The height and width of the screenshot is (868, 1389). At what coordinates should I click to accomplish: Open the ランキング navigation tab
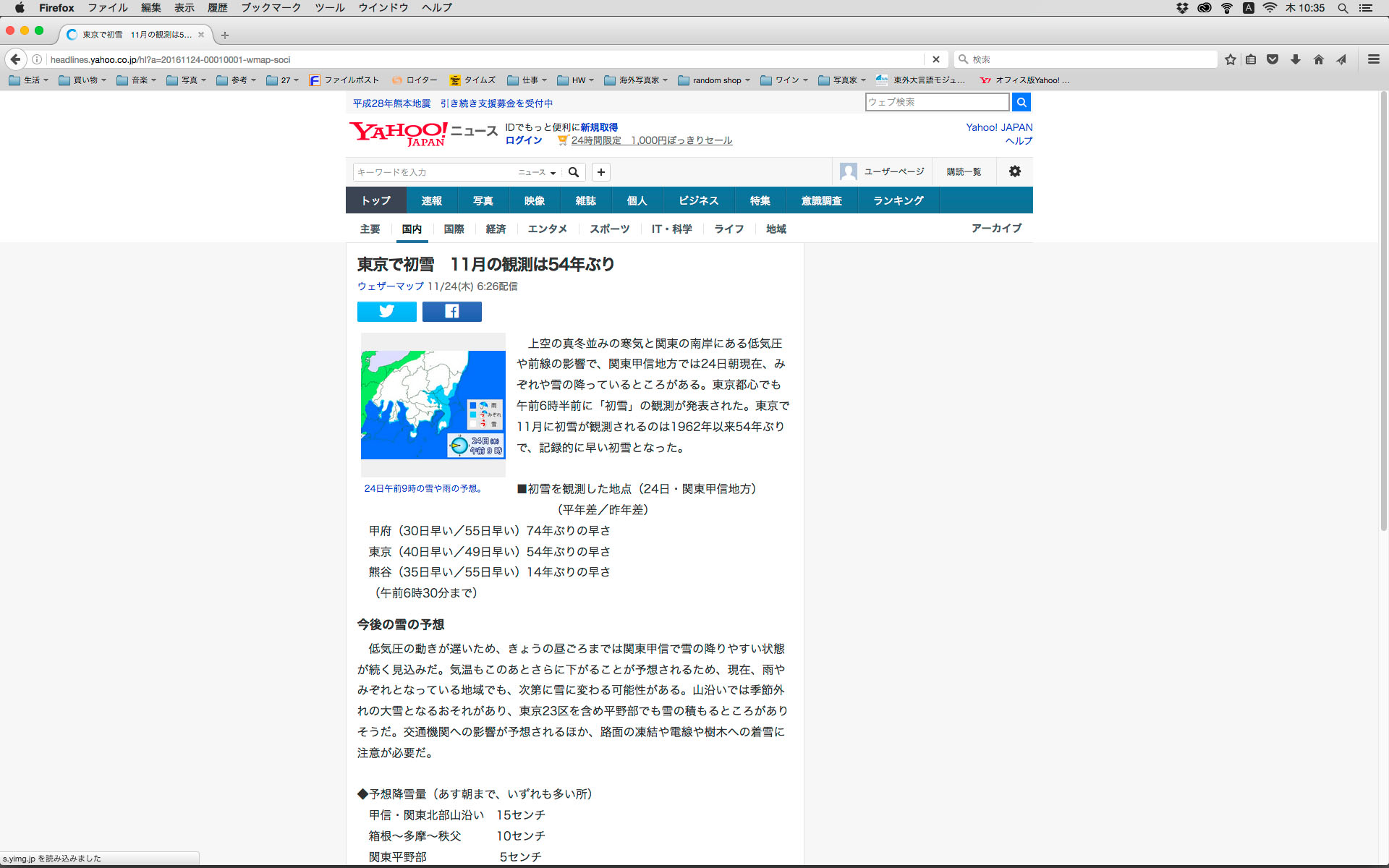point(898,200)
